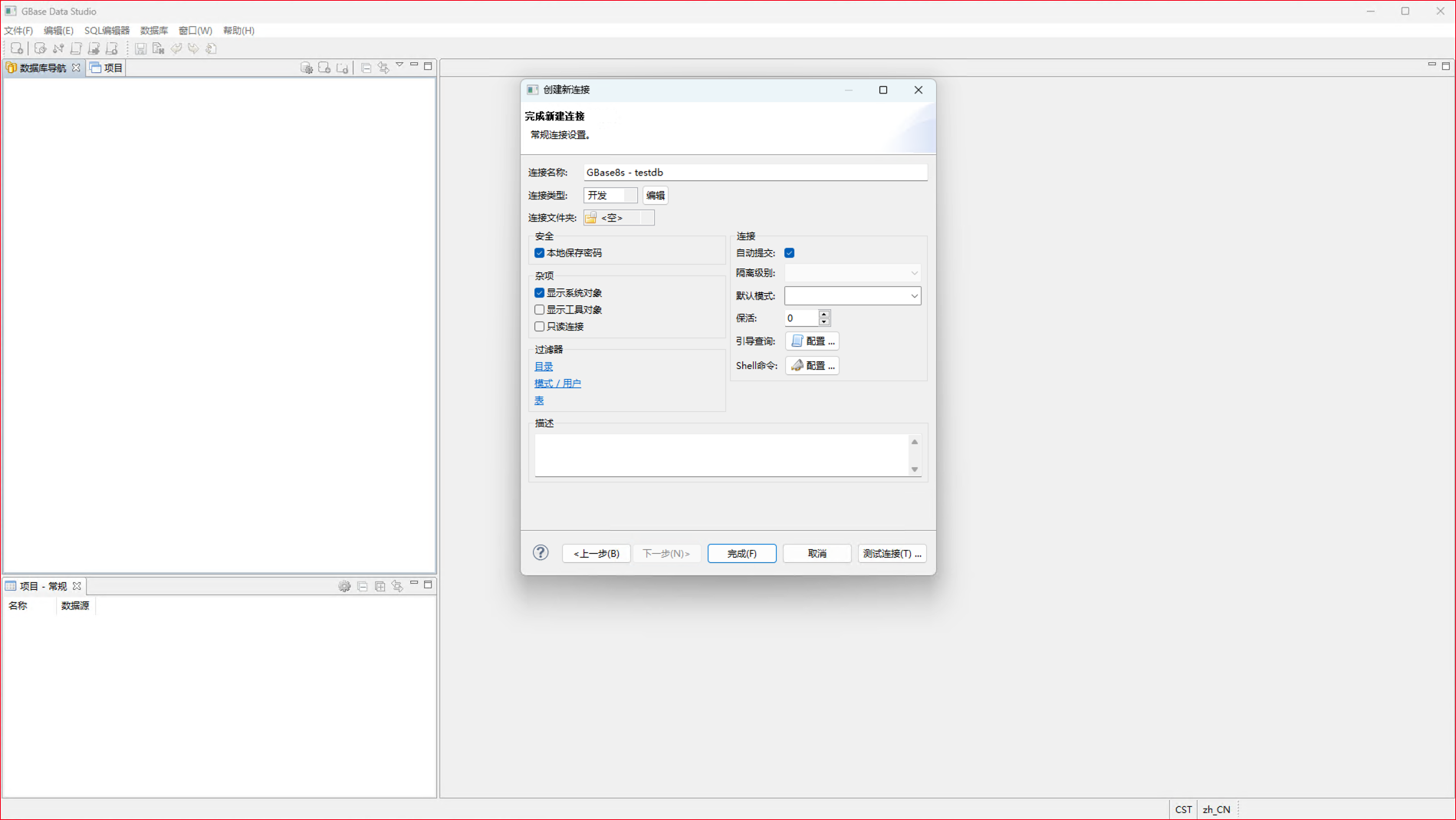Image resolution: width=1456 pixels, height=820 pixels.
Task: Click inside the 描述 text area
Action: click(x=721, y=455)
